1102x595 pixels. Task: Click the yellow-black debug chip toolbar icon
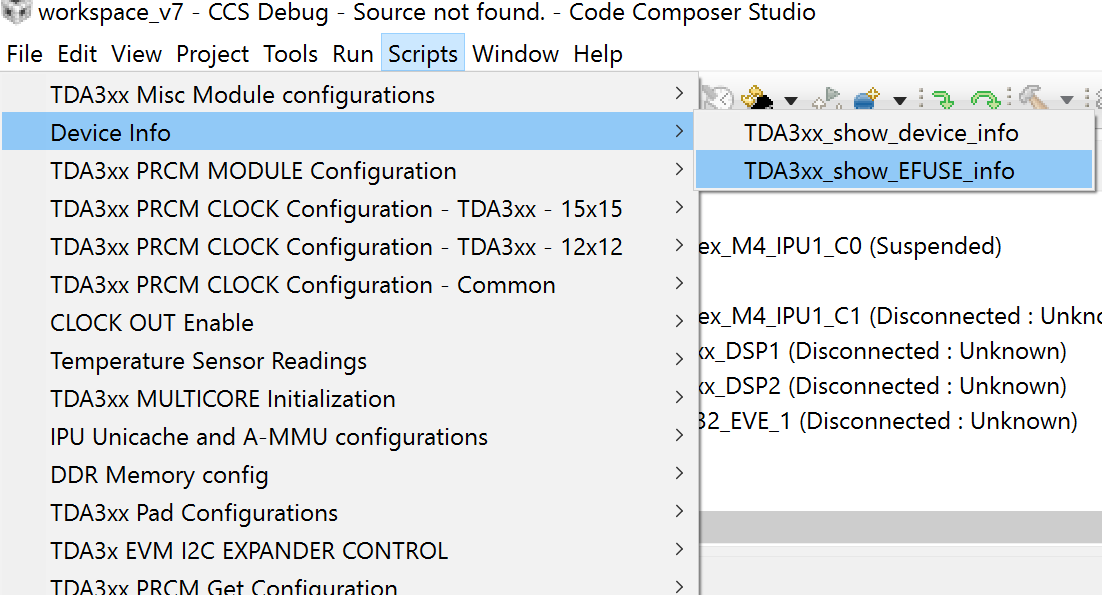pos(760,98)
